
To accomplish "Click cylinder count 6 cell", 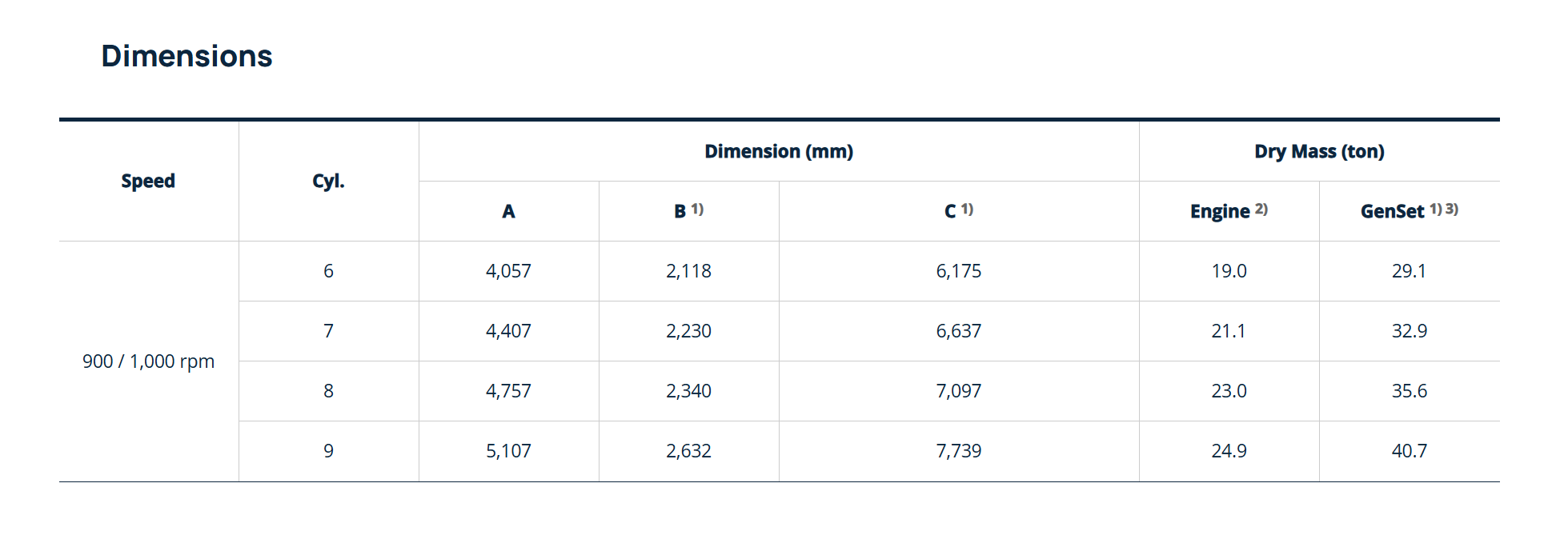I will pos(328,271).
